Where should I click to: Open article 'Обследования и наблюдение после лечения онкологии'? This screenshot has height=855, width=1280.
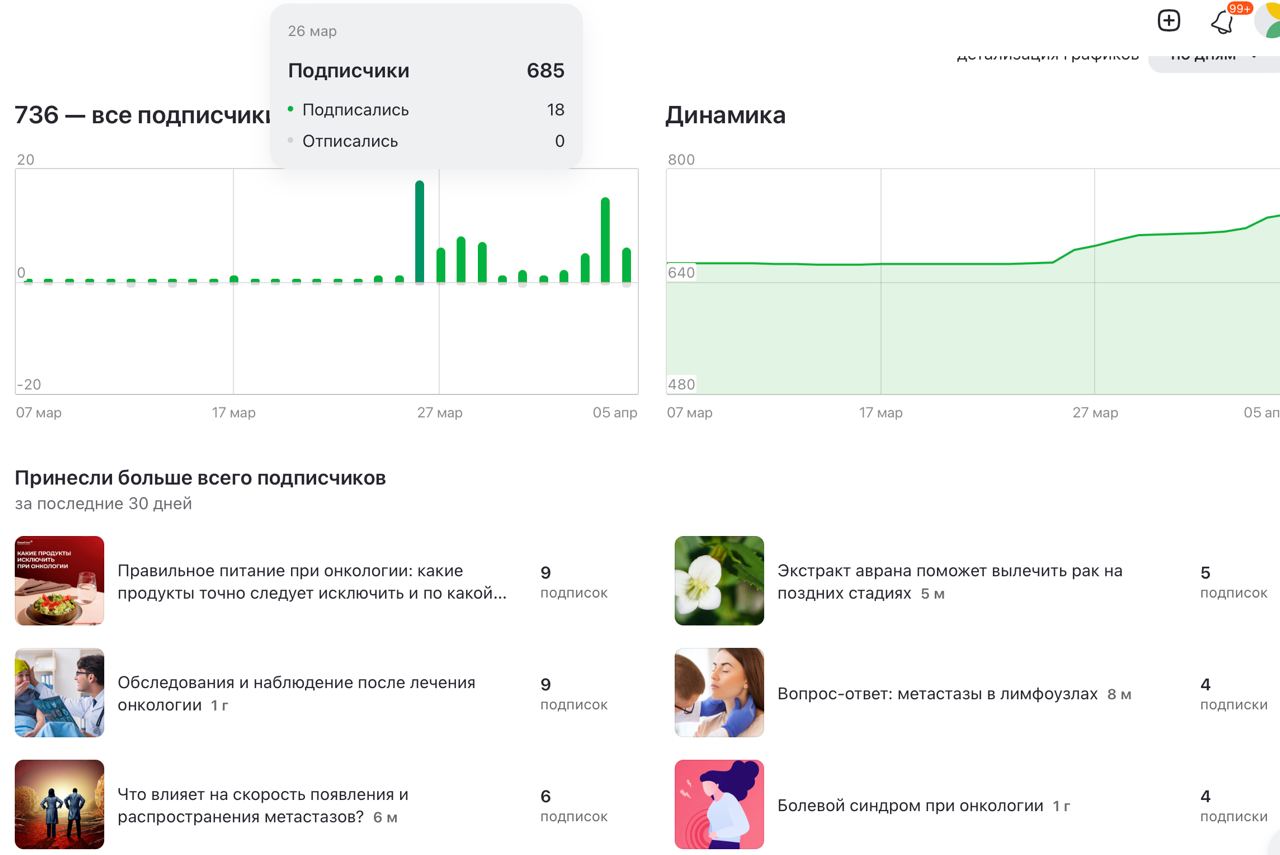(297, 694)
